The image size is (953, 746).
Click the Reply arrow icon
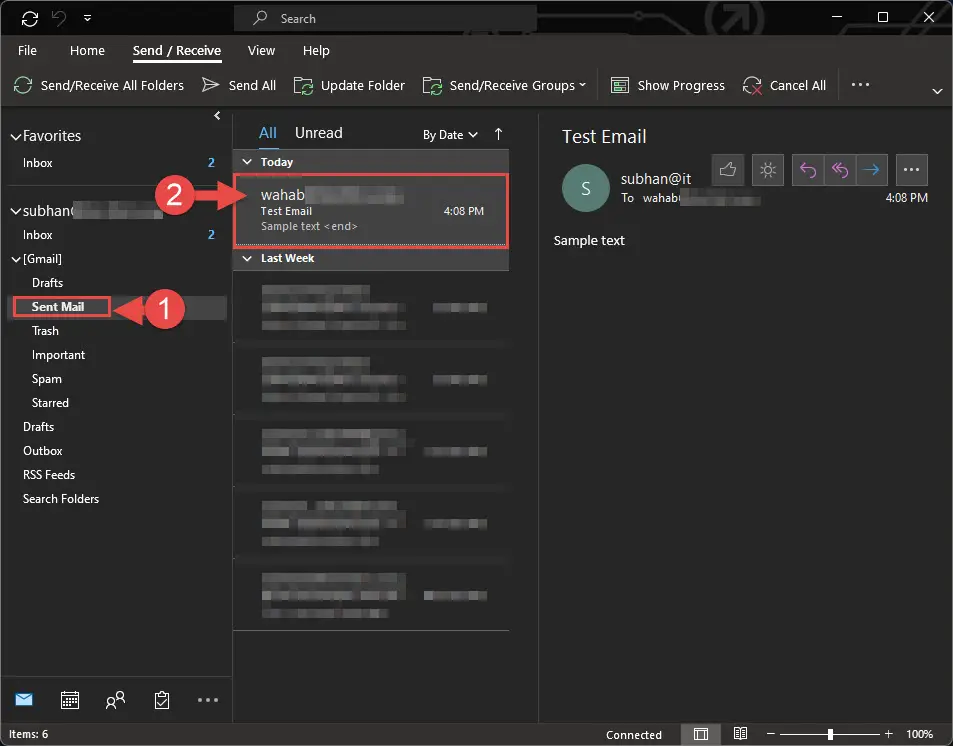808,170
